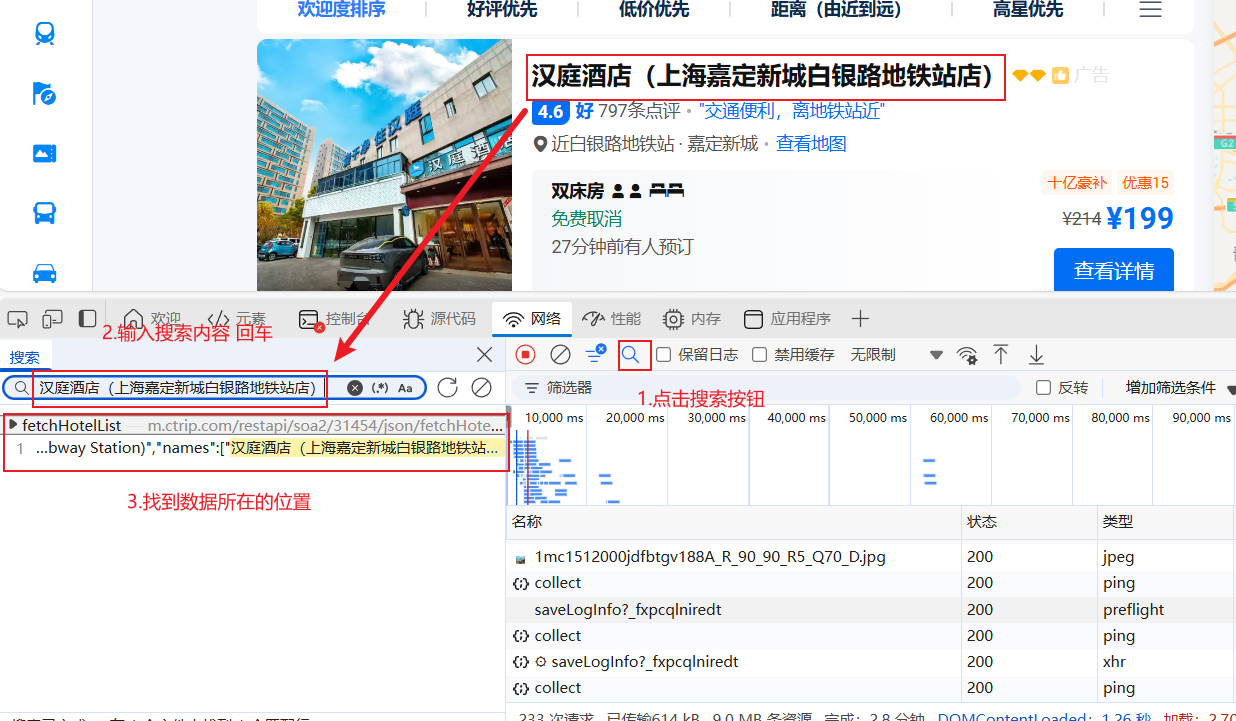Click the network search magnifier icon
Screen dimensions: 1236x721
point(631,355)
